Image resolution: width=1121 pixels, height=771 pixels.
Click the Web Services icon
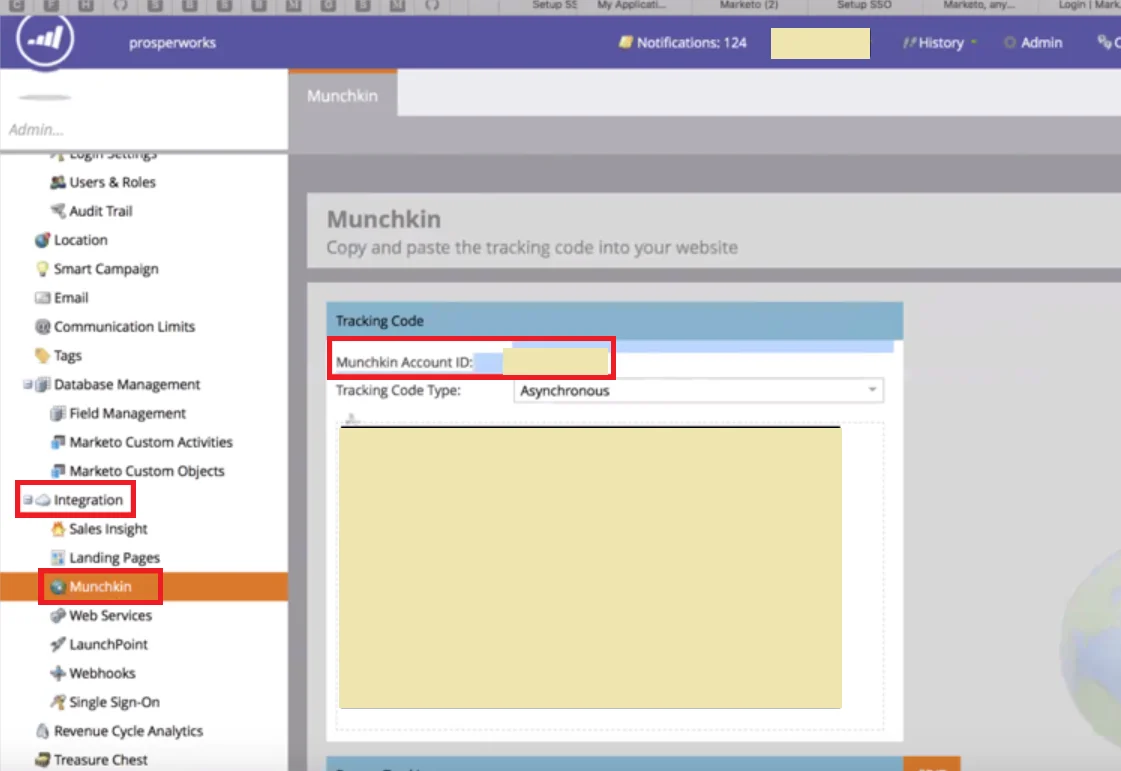pyautogui.click(x=58, y=615)
